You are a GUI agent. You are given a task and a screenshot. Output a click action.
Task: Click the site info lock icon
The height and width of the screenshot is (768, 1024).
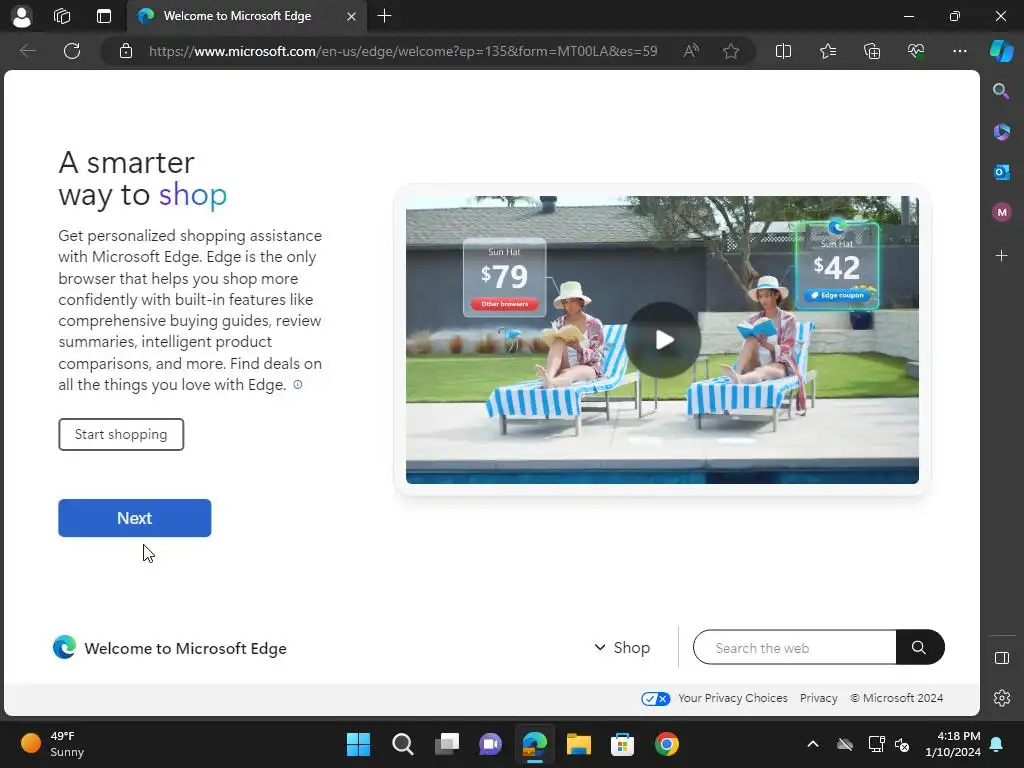point(126,51)
